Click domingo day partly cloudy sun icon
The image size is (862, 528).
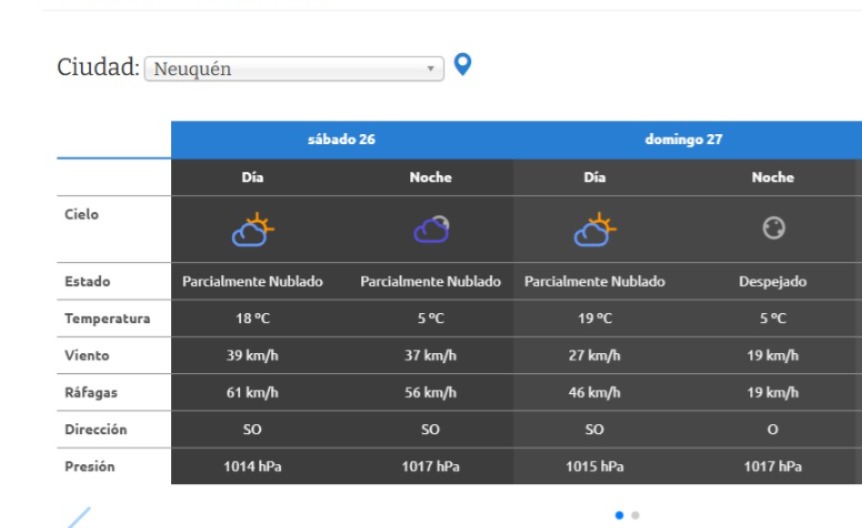(x=595, y=230)
